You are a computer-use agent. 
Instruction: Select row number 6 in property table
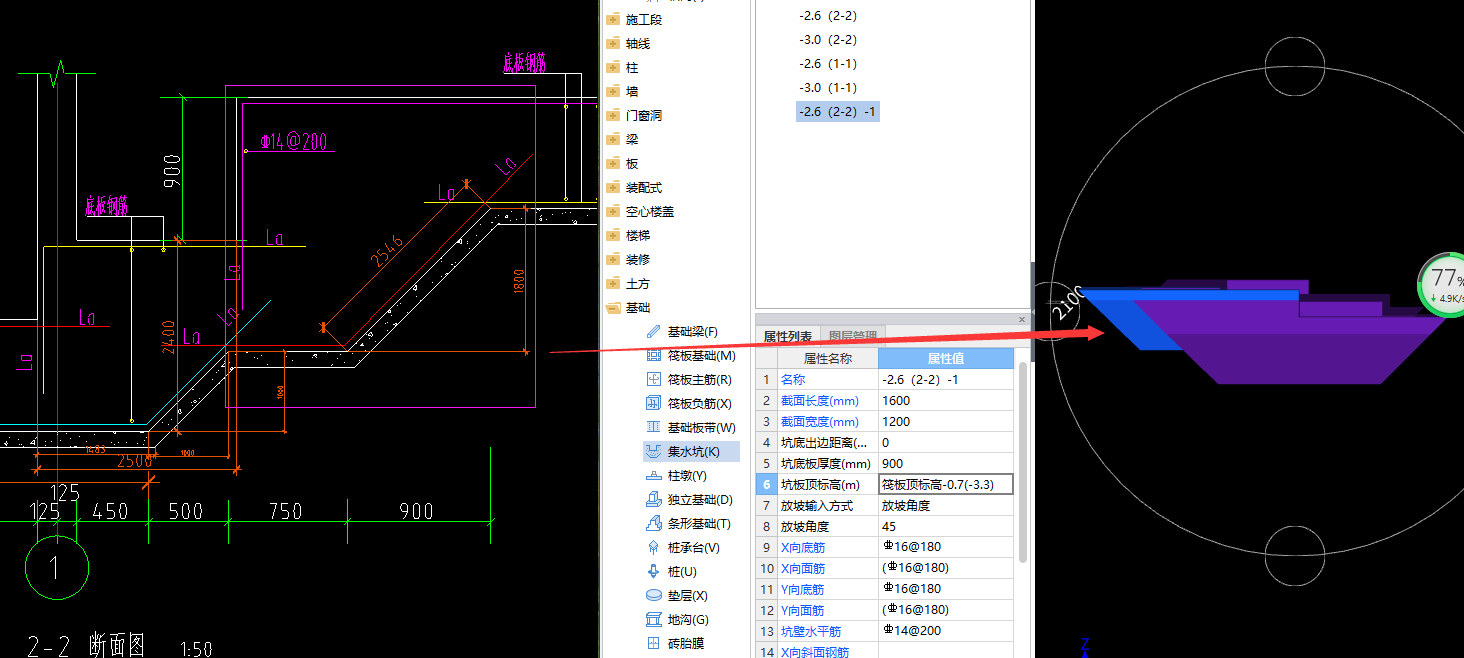click(x=767, y=485)
